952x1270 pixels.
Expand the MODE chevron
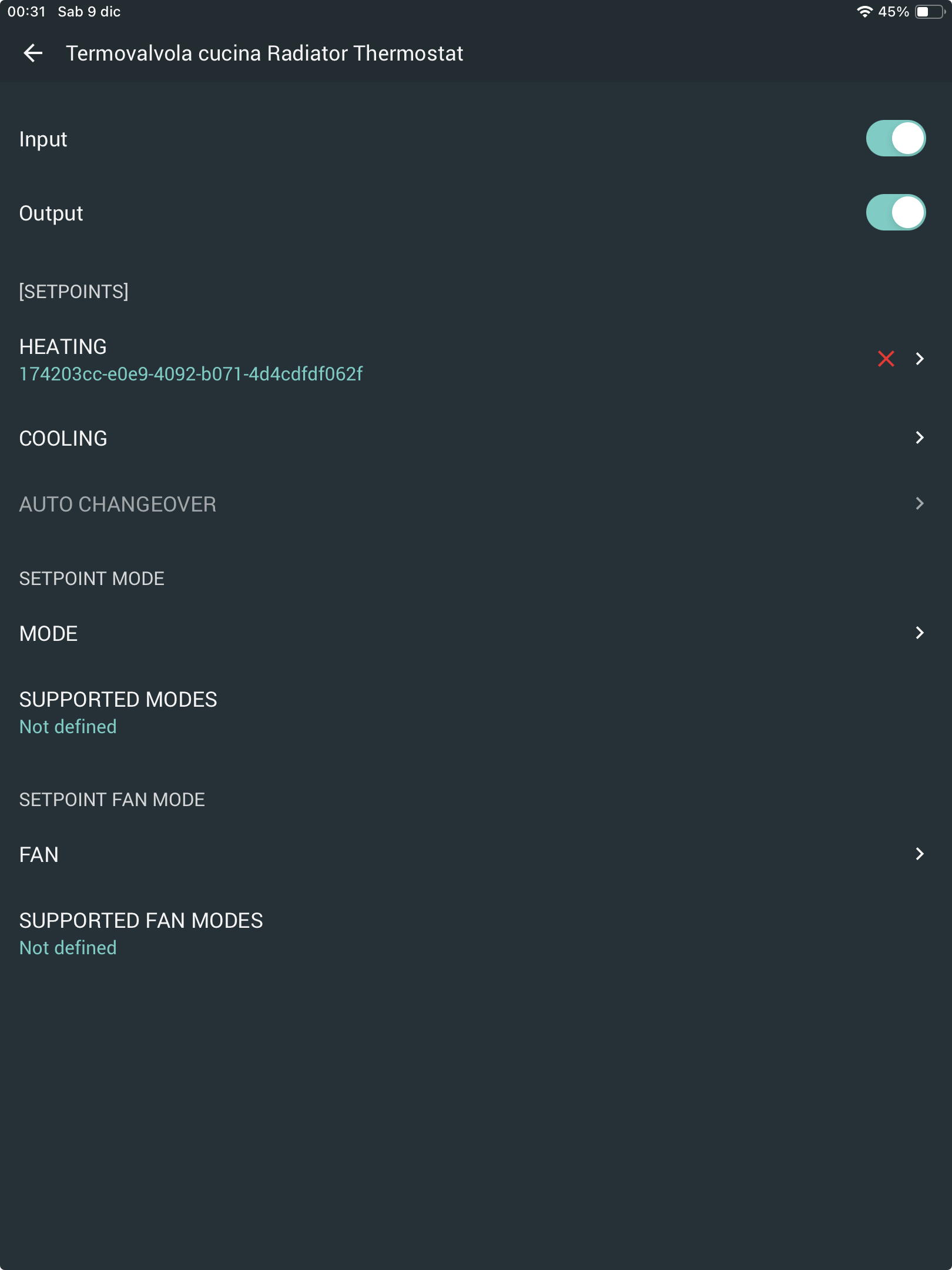click(x=920, y=633)
